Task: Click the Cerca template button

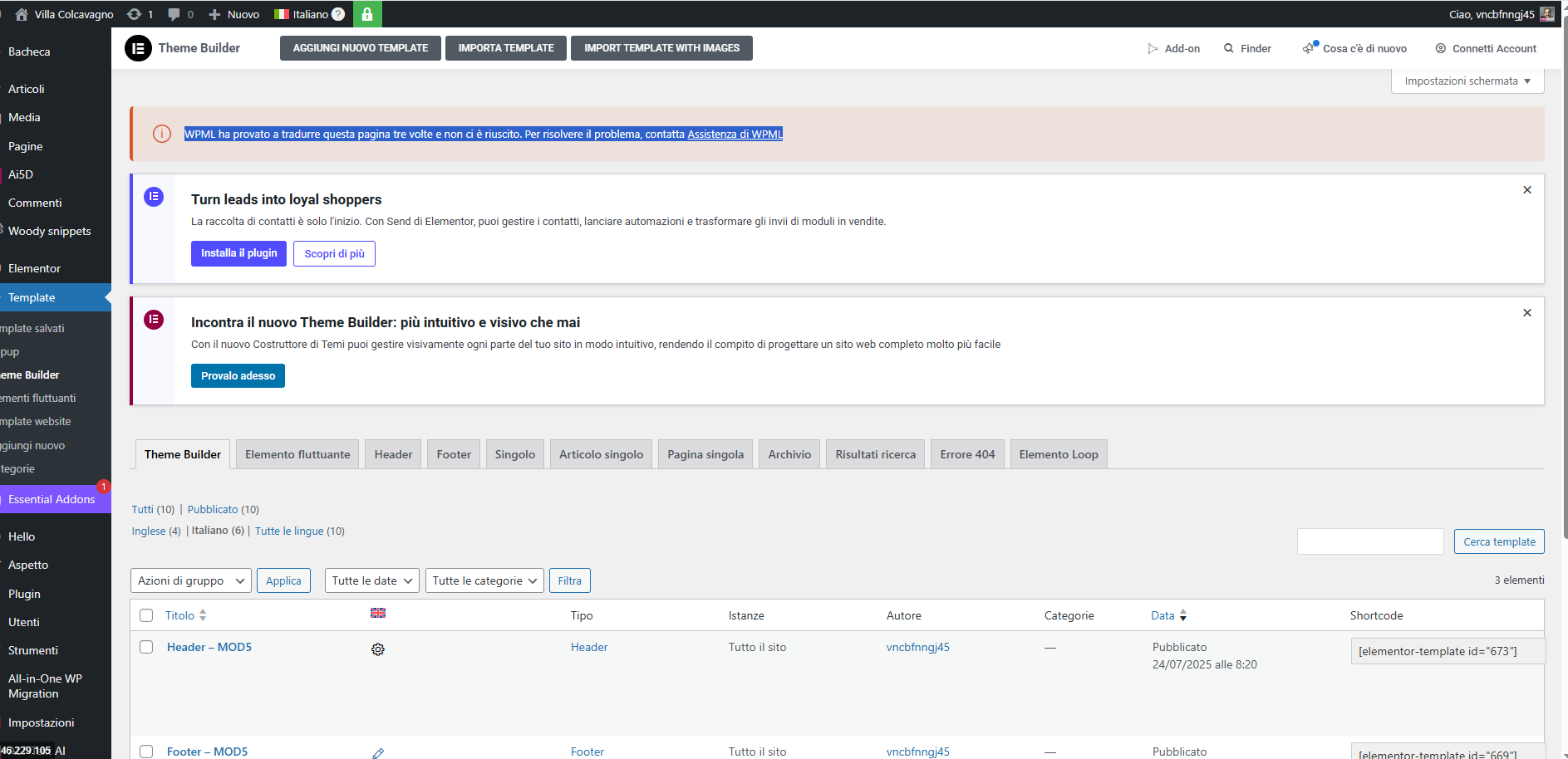Action: [x=1499, y=541]
